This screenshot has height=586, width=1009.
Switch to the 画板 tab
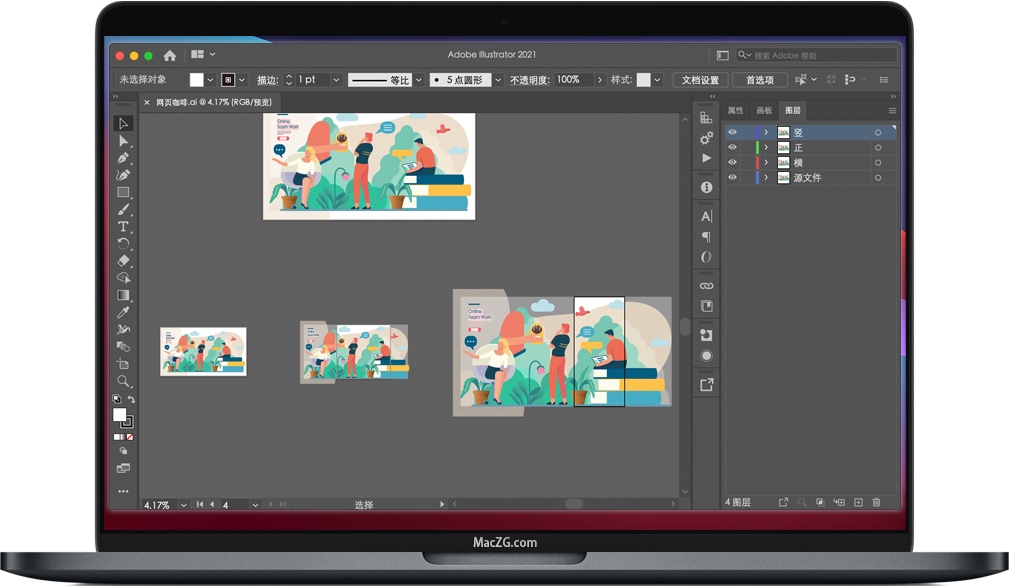(x=763, y=111)
